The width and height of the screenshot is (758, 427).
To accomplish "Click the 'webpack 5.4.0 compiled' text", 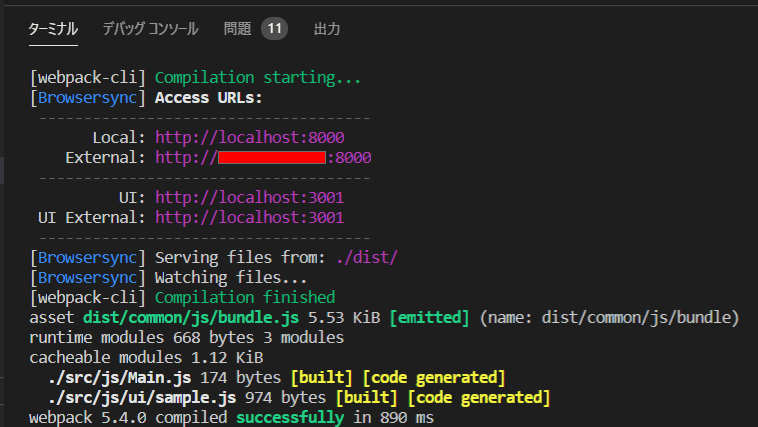I will 128,418.
